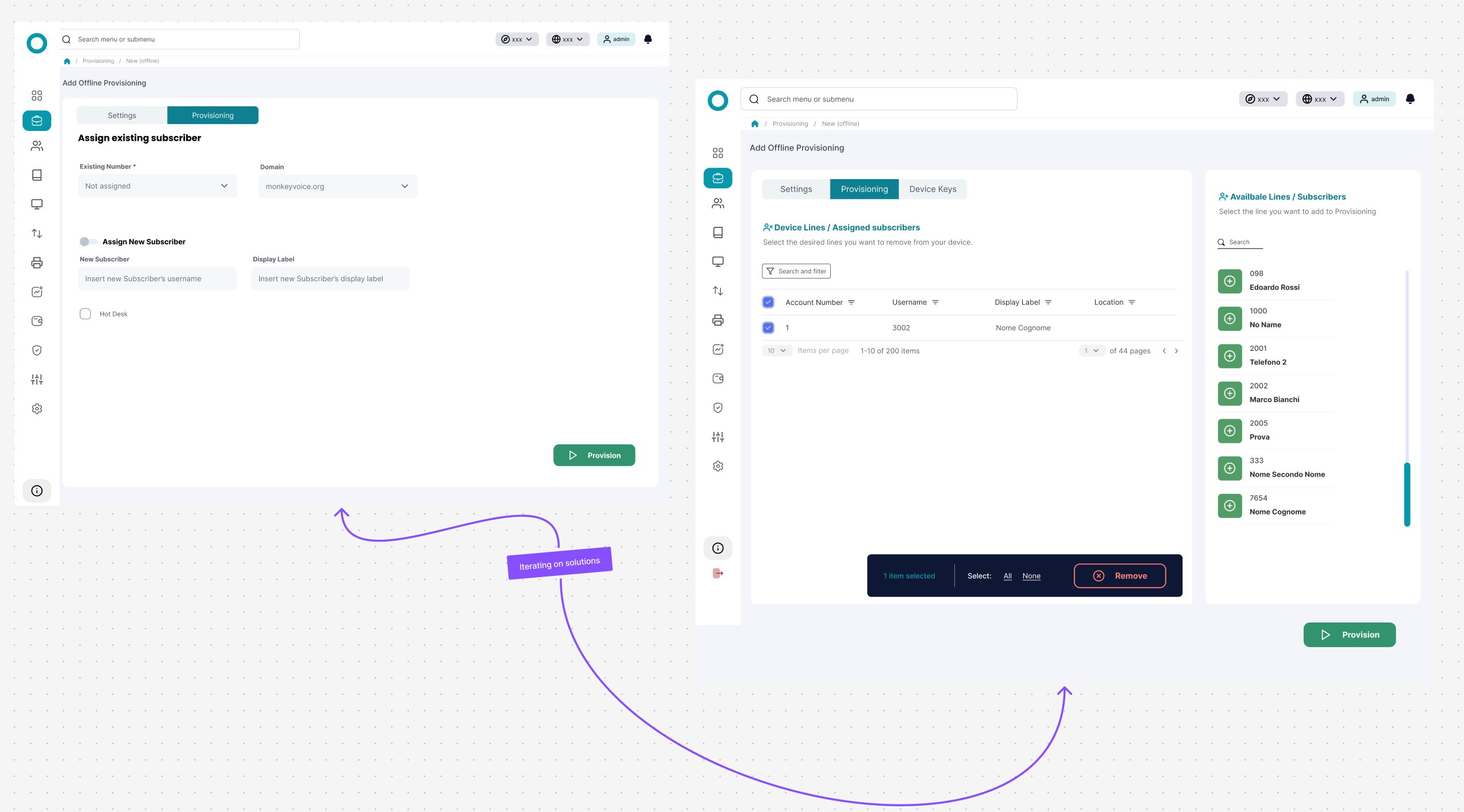Click the Provisioning breadcrumb link in the right mockup

(x=790, y=123)
